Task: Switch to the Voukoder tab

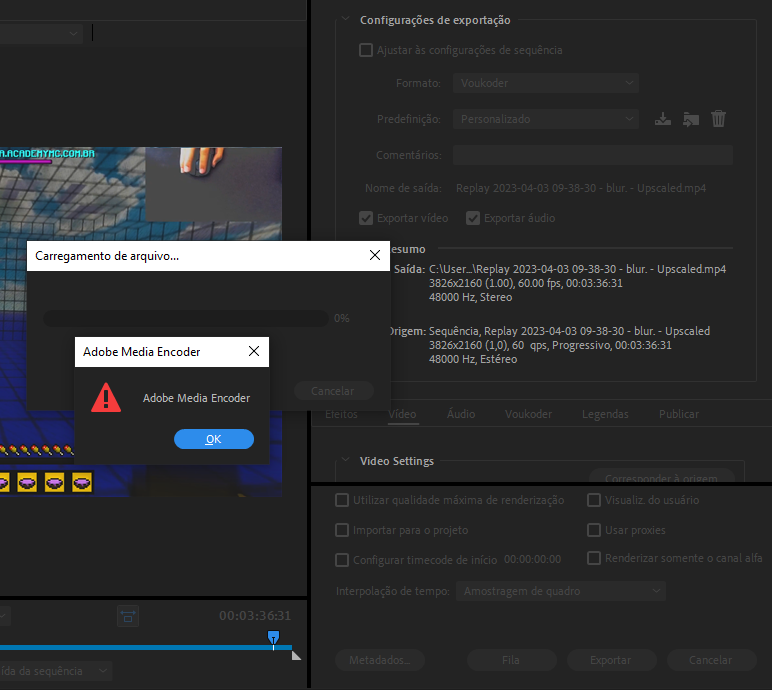Action: click(528, 414)
